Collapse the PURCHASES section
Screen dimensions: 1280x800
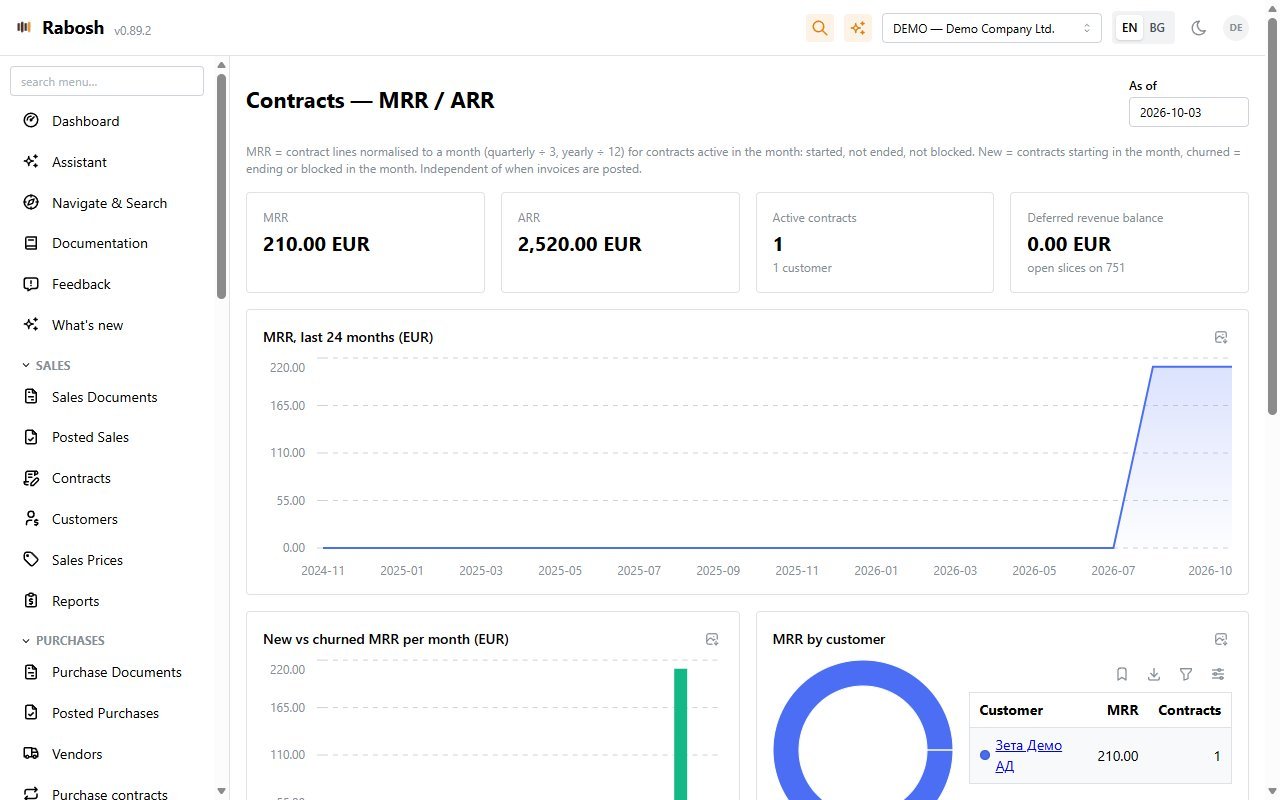(x=63, y=641)
